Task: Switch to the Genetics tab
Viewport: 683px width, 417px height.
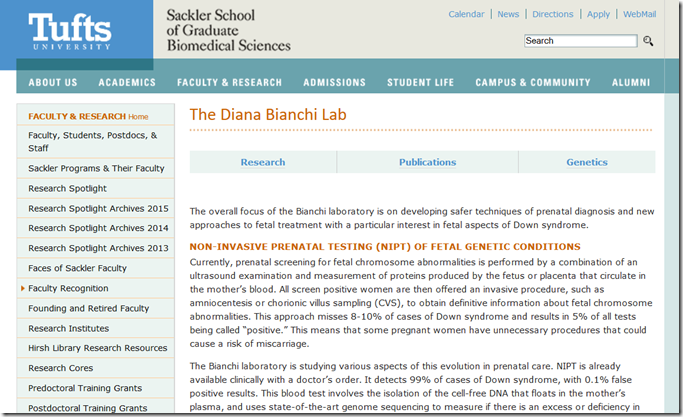Action: (x=587, y=162)
